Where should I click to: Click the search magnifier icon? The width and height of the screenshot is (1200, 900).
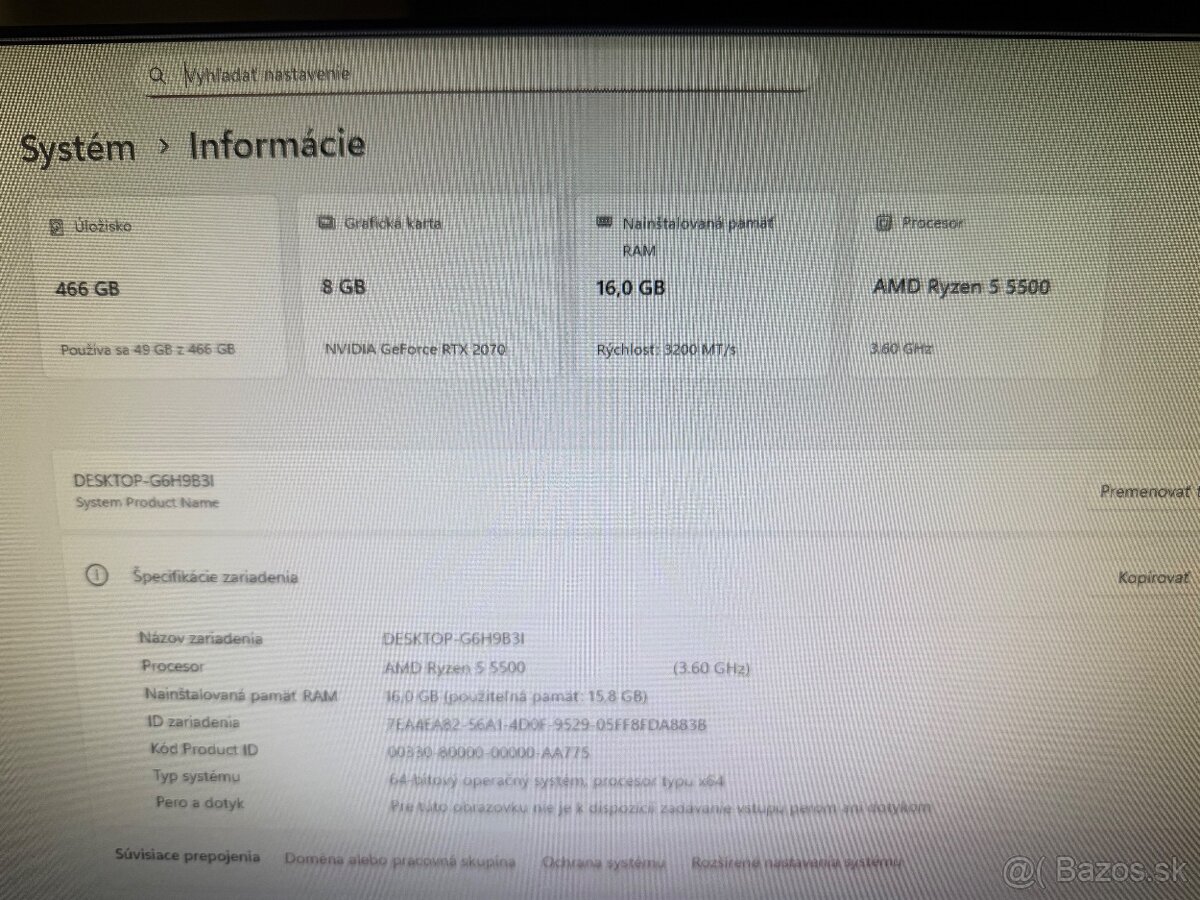[x=157, y=72]
